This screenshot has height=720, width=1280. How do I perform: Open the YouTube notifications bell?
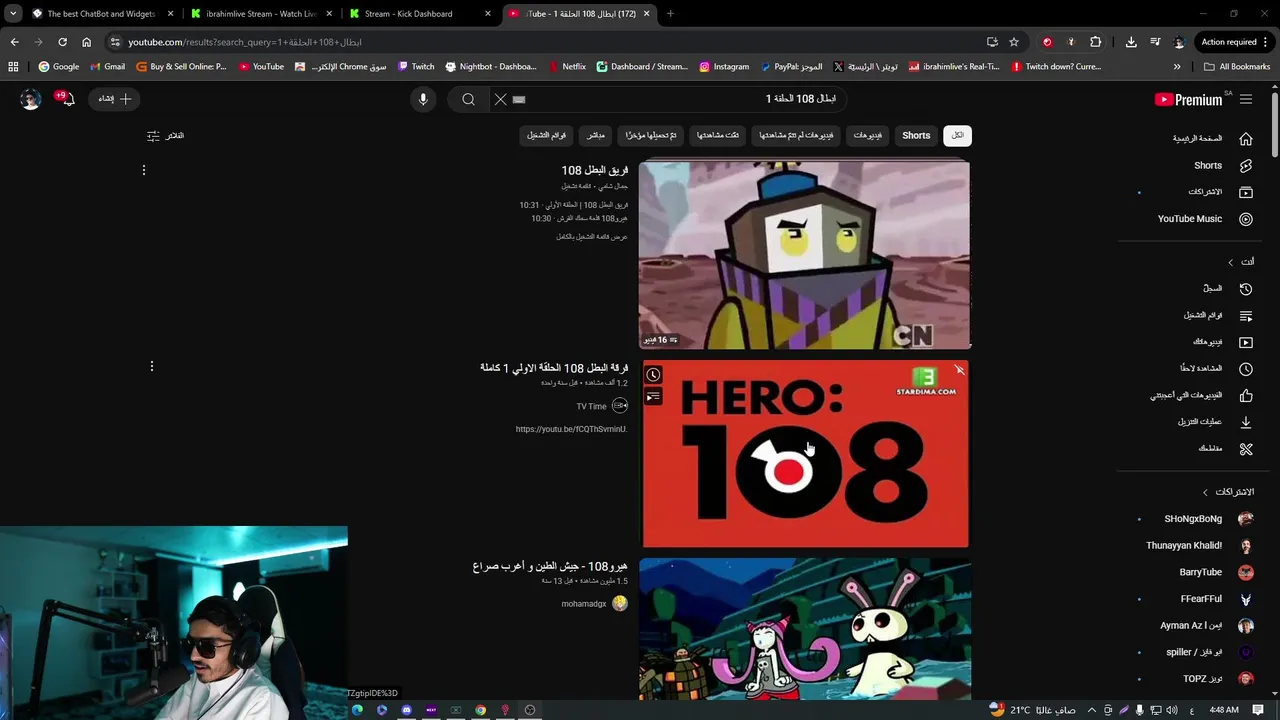67,99
